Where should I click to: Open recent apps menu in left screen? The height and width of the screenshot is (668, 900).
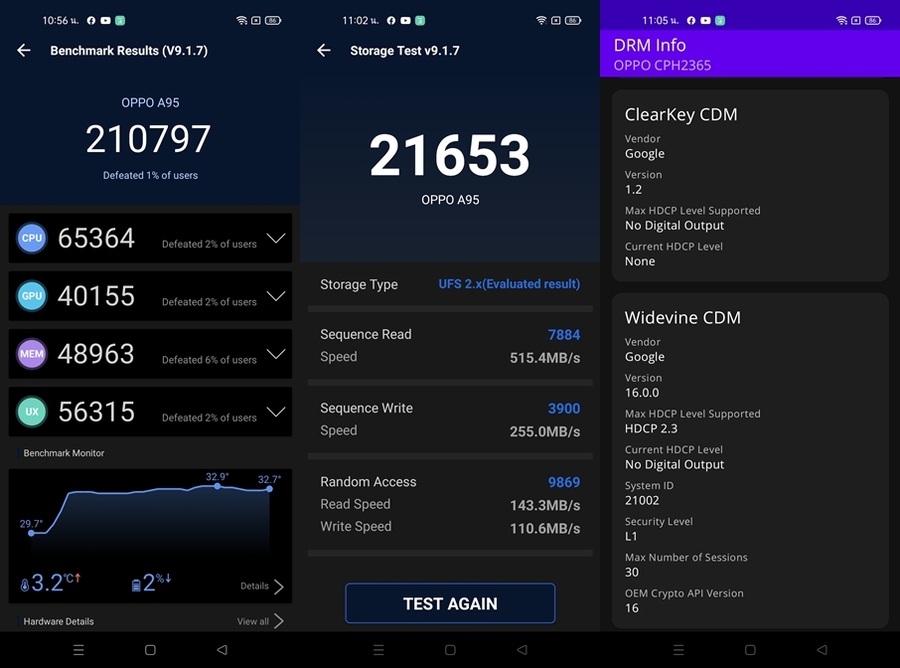pos(79,650)
